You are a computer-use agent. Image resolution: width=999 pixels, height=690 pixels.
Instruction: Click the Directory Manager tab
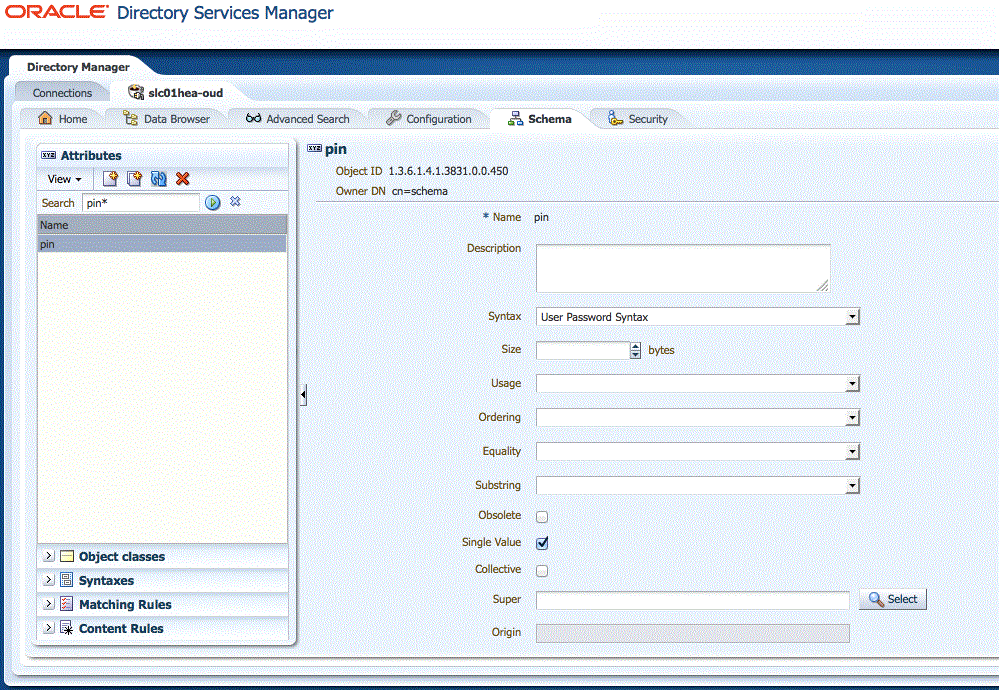click(78, 67)
